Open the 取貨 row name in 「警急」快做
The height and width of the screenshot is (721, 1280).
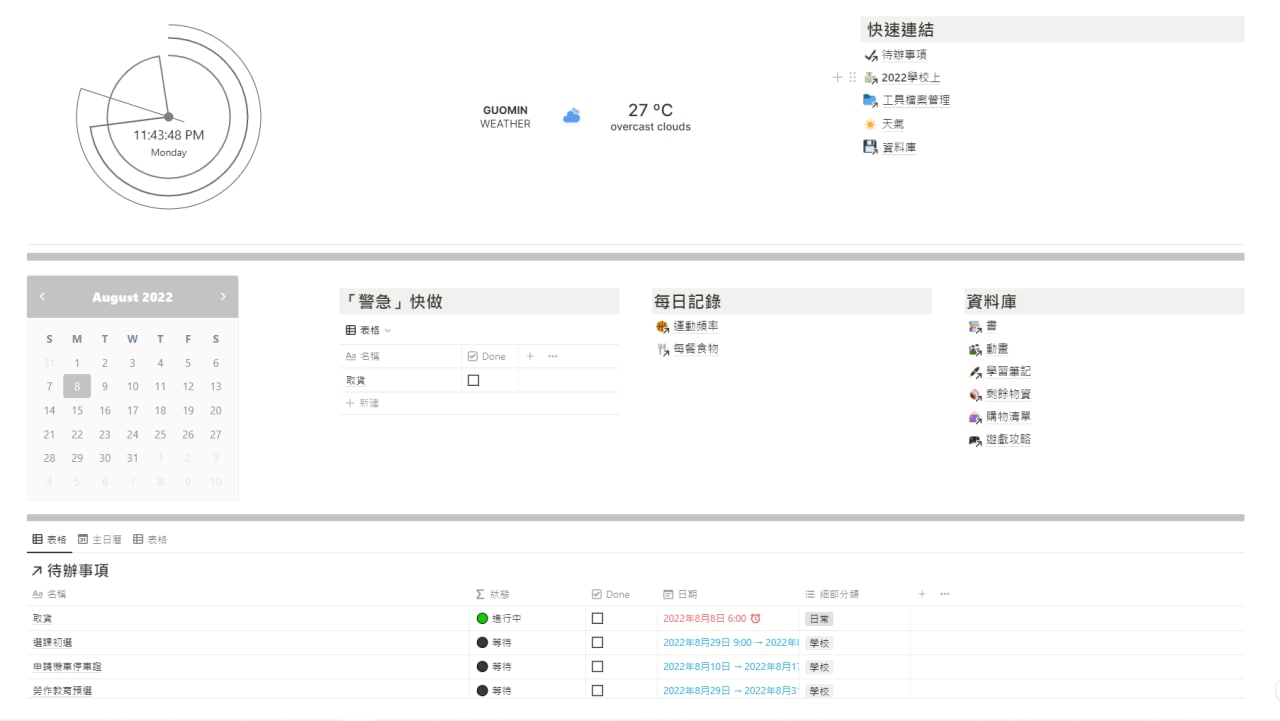coord(356,380)
